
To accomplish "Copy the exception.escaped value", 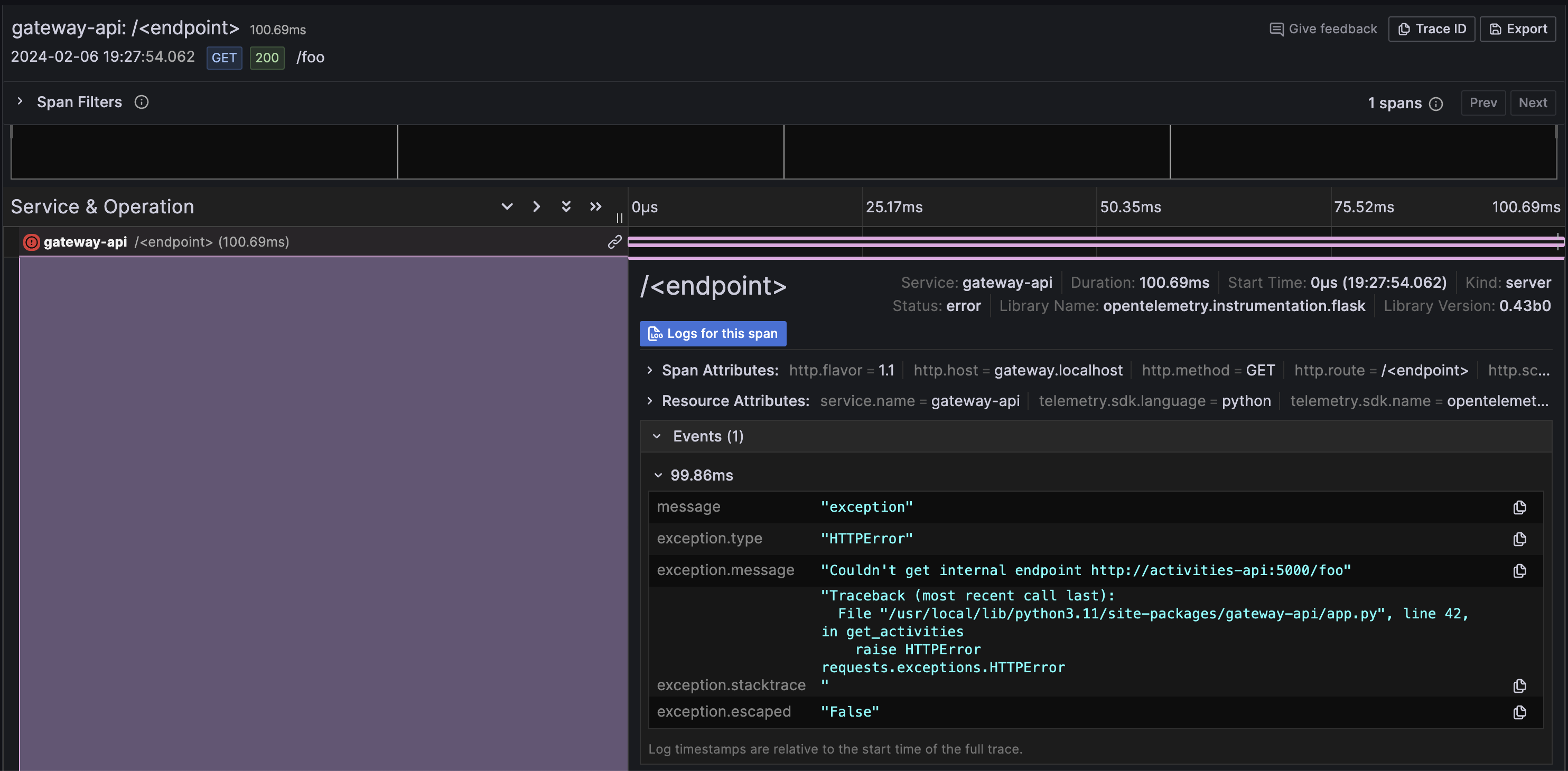I will pos(1519,712).
